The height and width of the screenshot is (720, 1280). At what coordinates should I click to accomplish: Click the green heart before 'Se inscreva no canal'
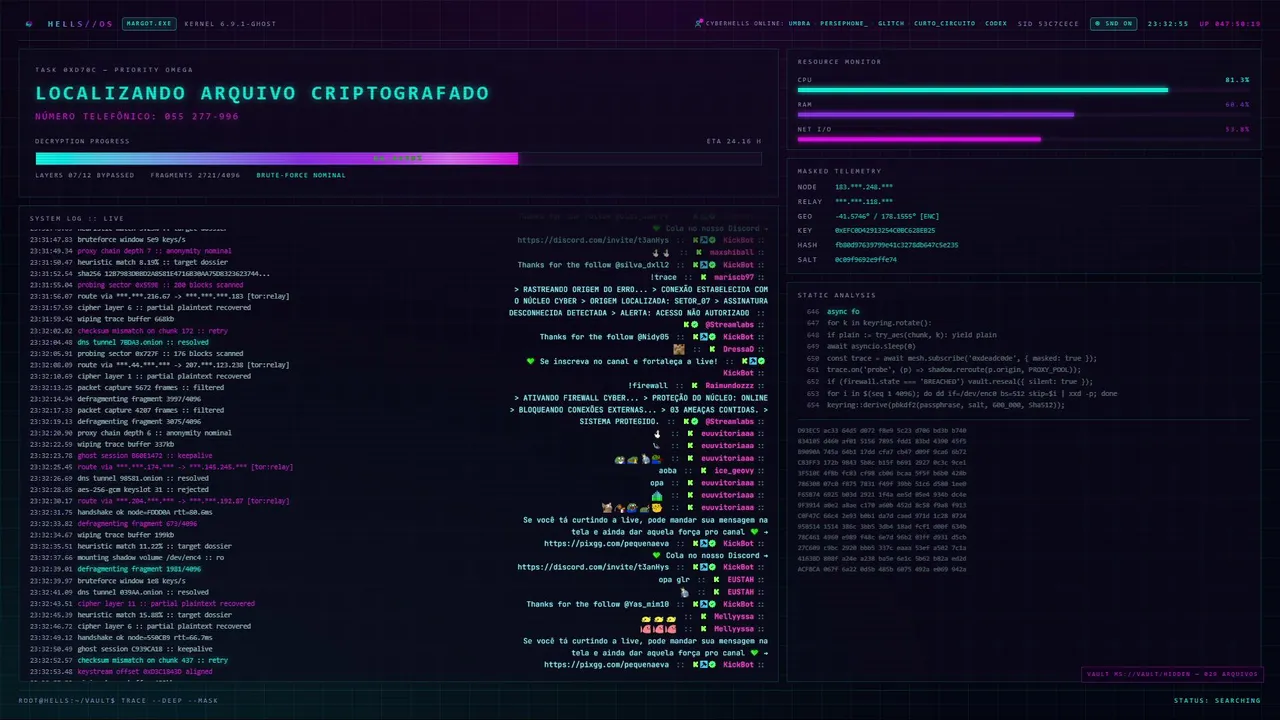click(531, 361)
